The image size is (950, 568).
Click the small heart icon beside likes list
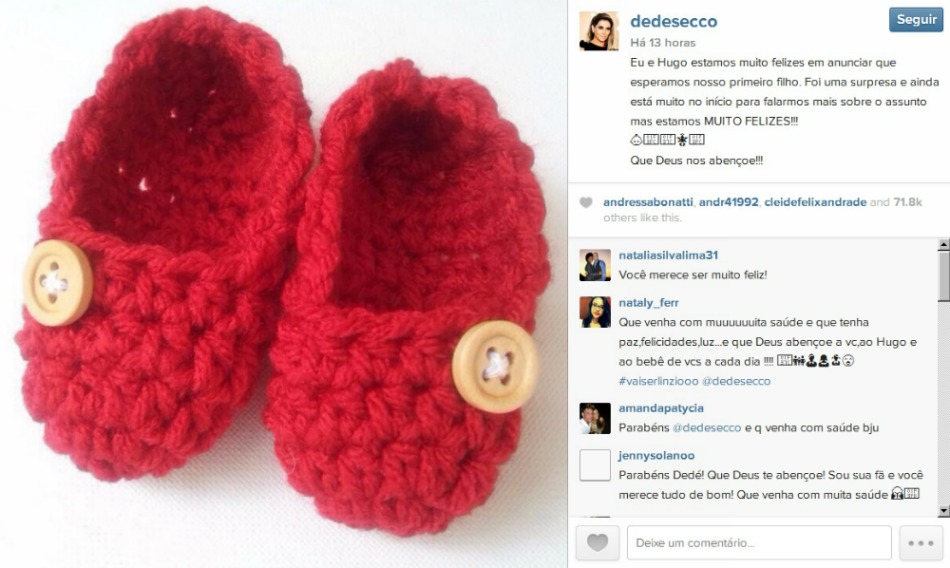point(586,202)
